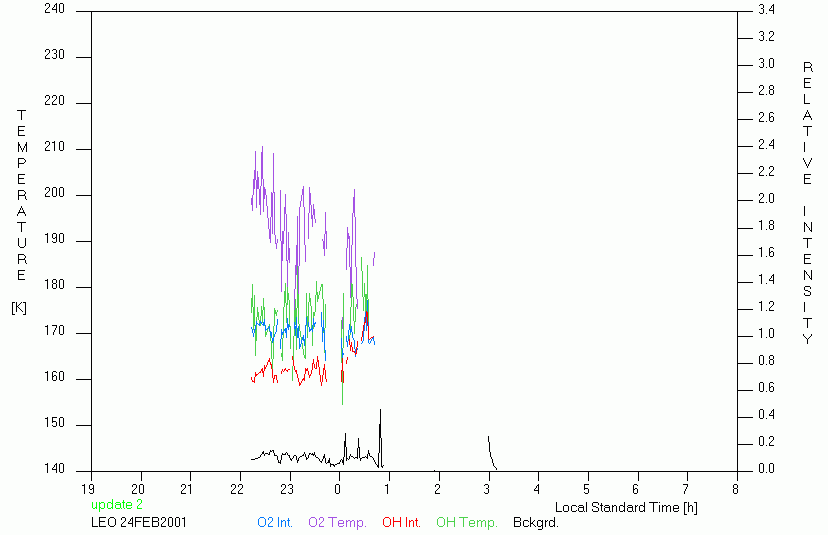828x535 pixels.
Task: Click the 1.4 relative intensity label
Action: point(766,279)
